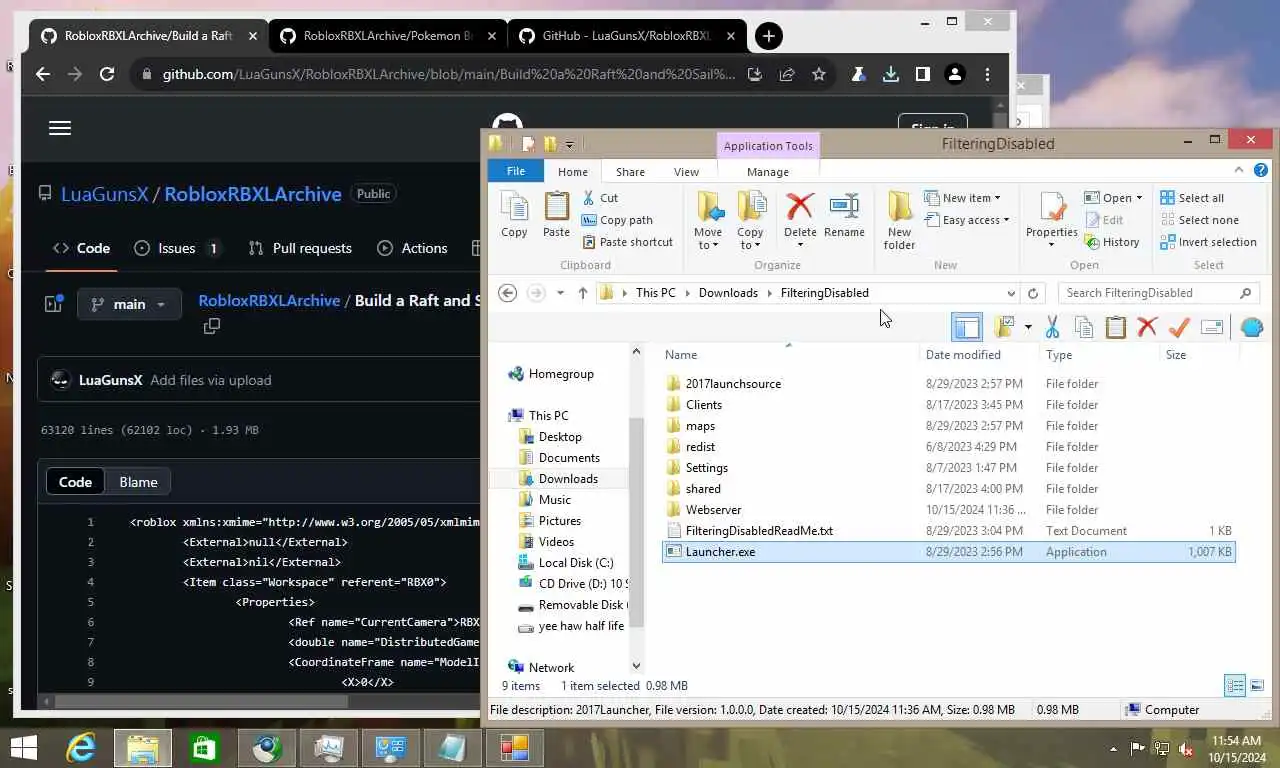Click the Internet Explorer taskbar icon
The width and height of the screenshot is (1280, 768).
(x=81, y=748)
